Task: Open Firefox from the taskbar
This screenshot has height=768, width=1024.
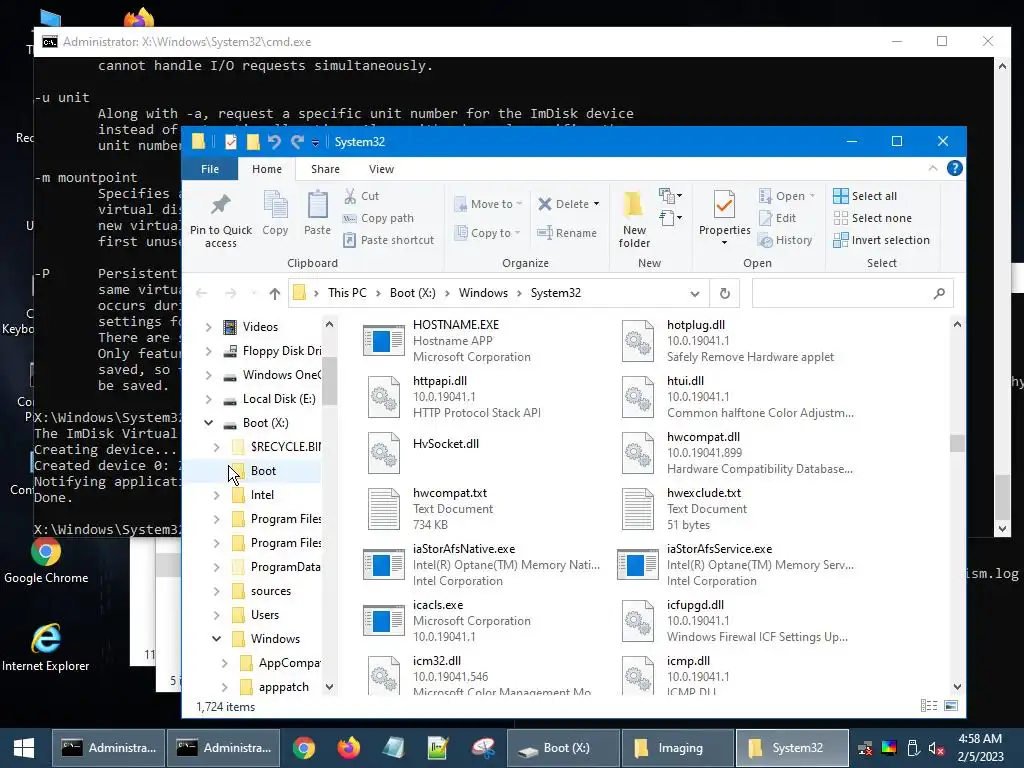Action: pos(349,748)
